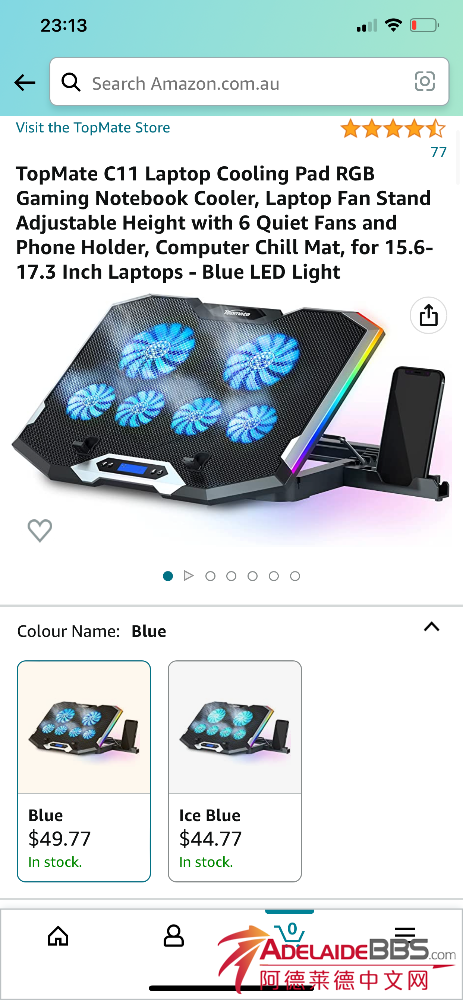Select the Blue colour option card
Image resolution: width=463 pixels, height=1000 pixels.
(84, 771)
